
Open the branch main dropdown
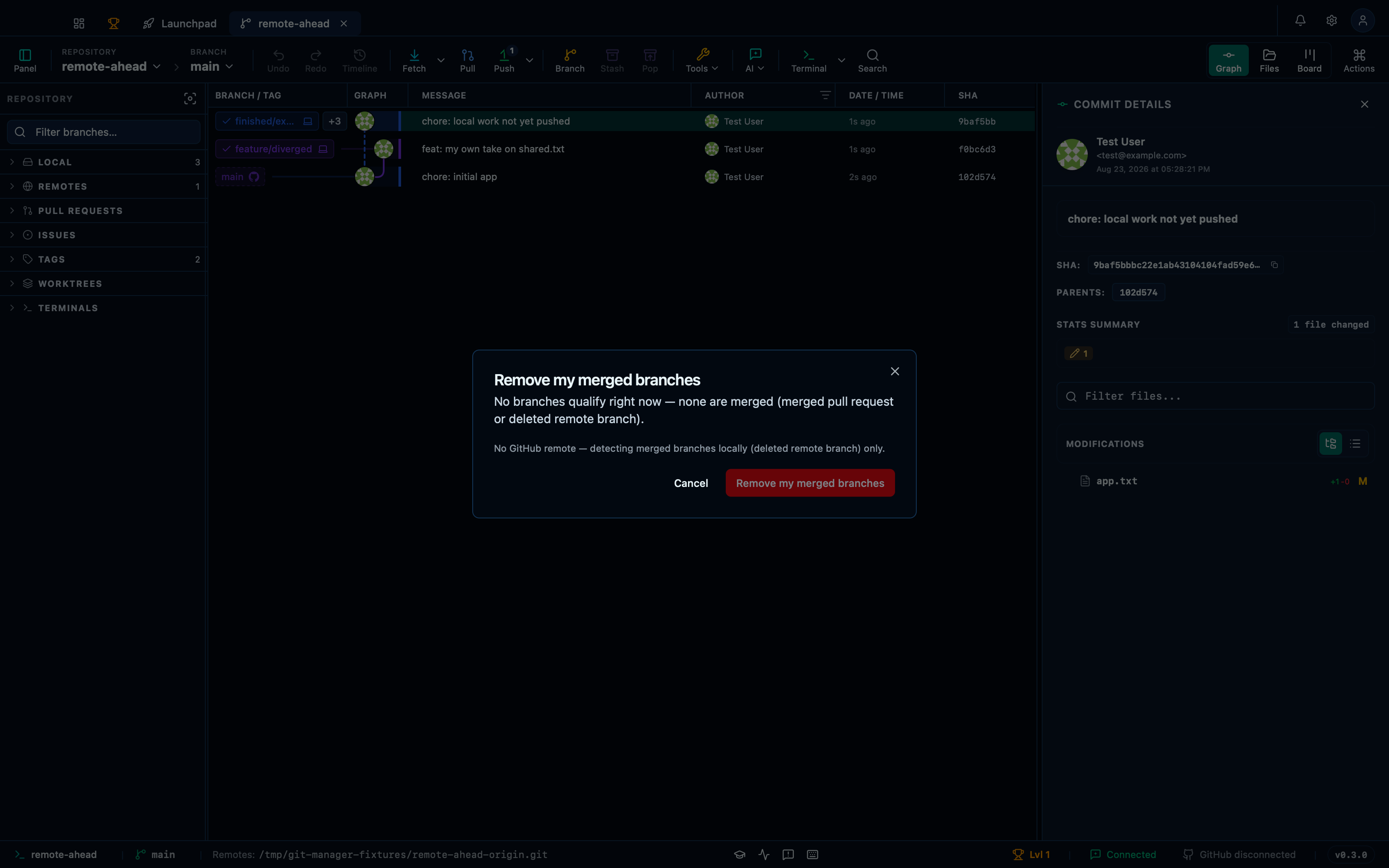point(211,66)
